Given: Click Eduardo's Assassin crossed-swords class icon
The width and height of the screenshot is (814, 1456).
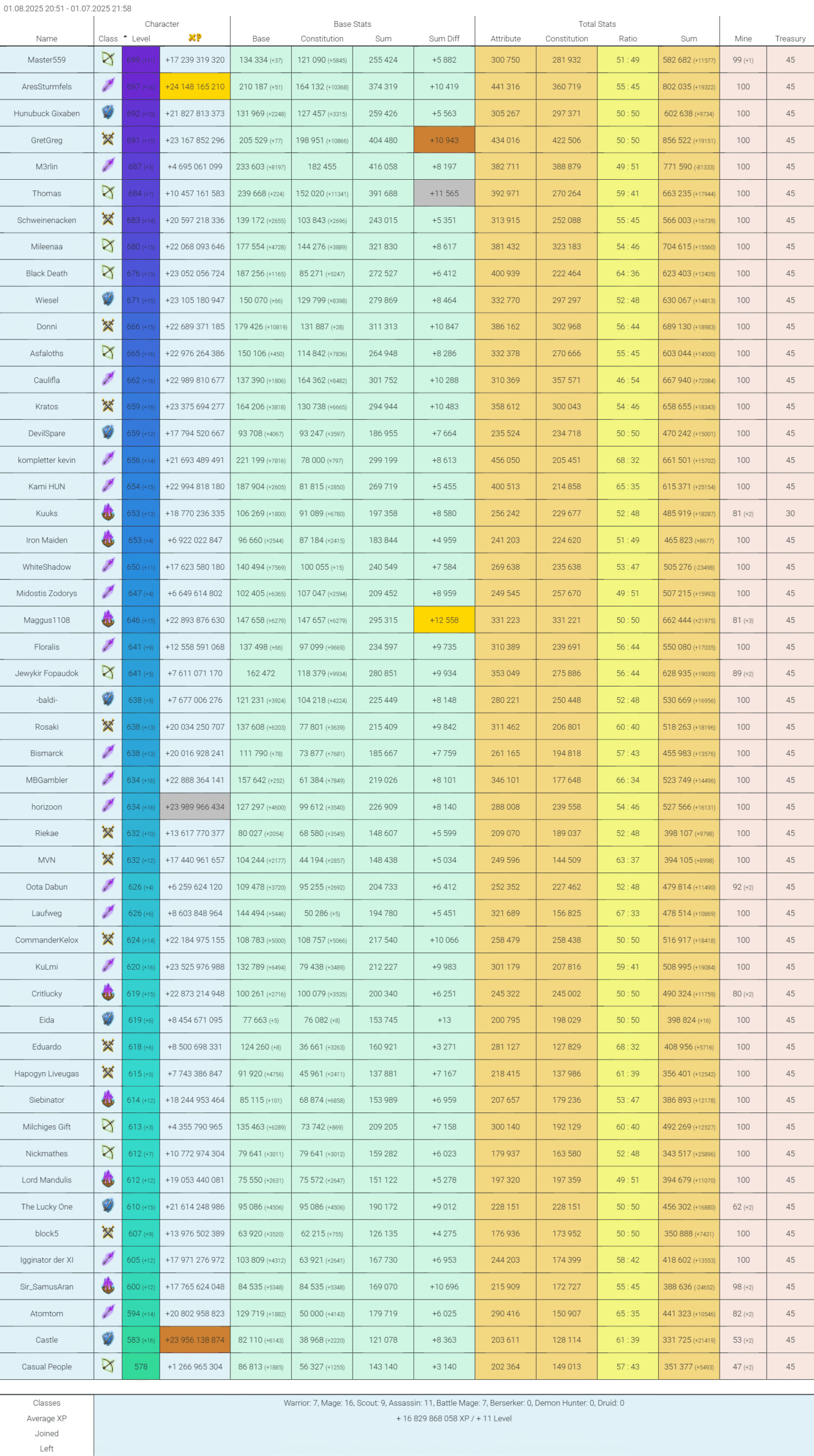Looking at the screenshot, I should point(108,1046).
